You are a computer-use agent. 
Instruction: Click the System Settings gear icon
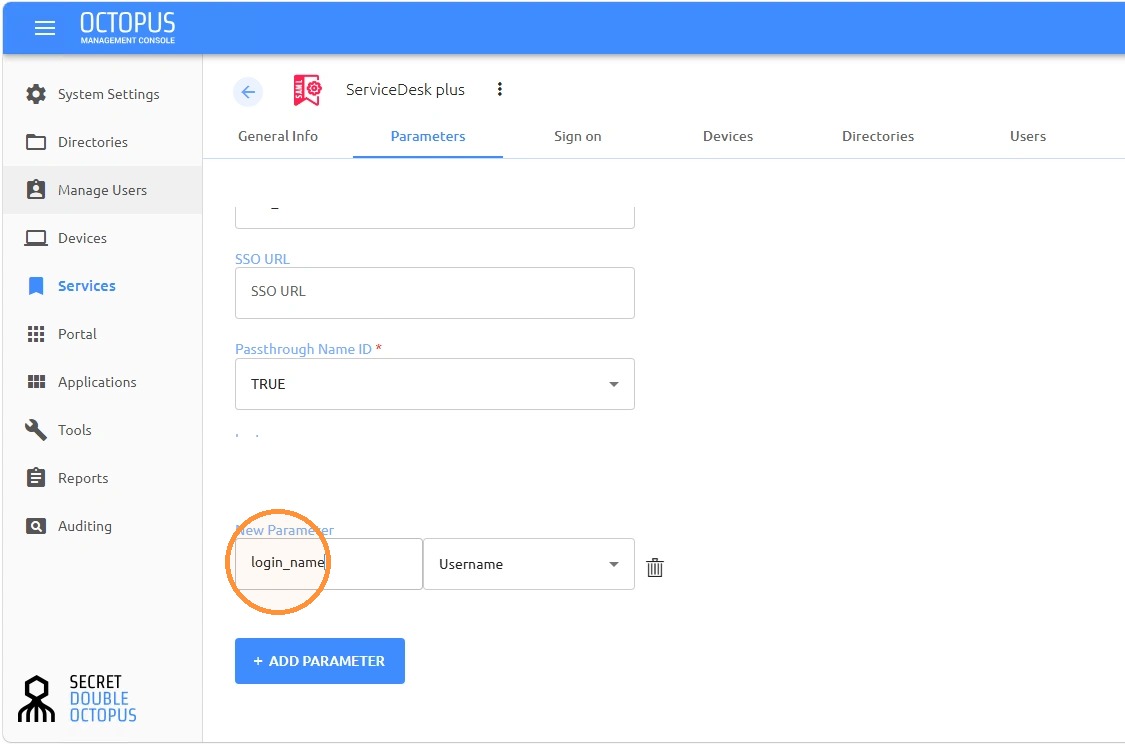point(36,94)
